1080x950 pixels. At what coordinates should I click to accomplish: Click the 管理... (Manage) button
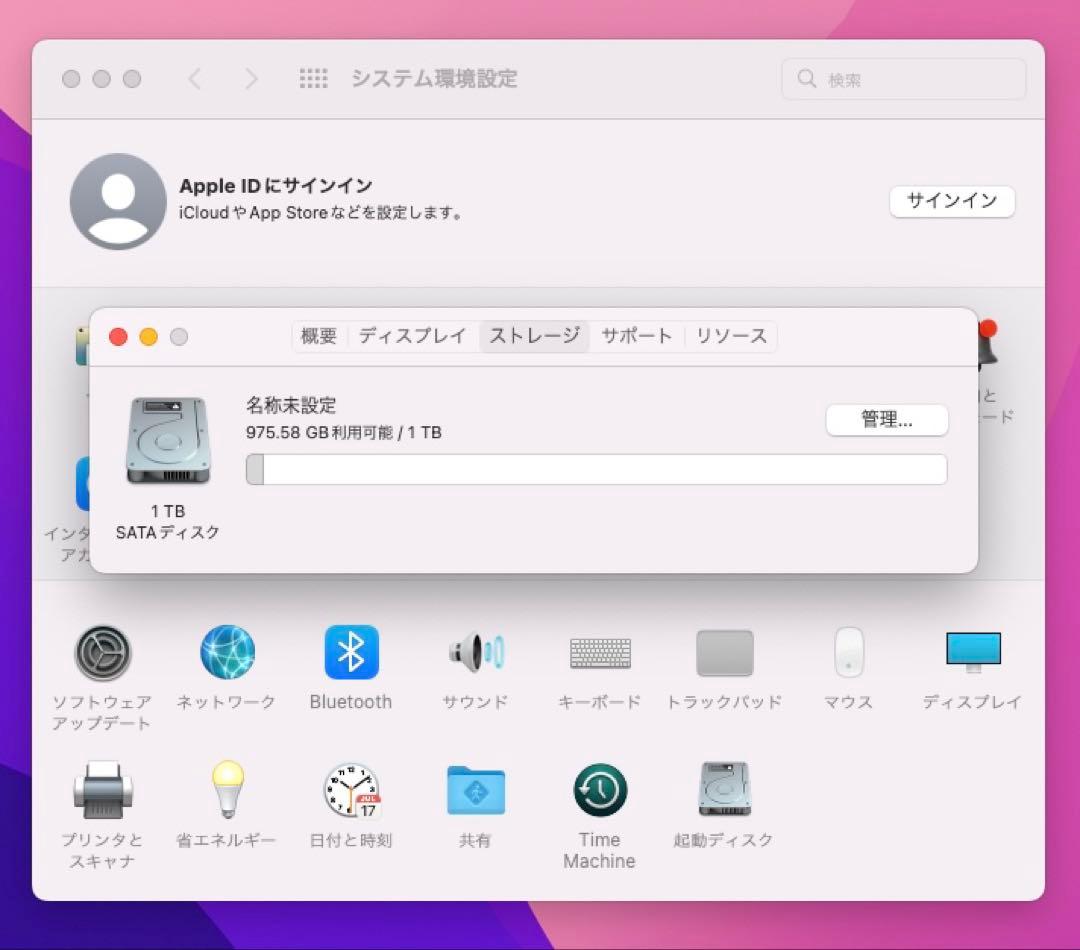tap(887, 420)
